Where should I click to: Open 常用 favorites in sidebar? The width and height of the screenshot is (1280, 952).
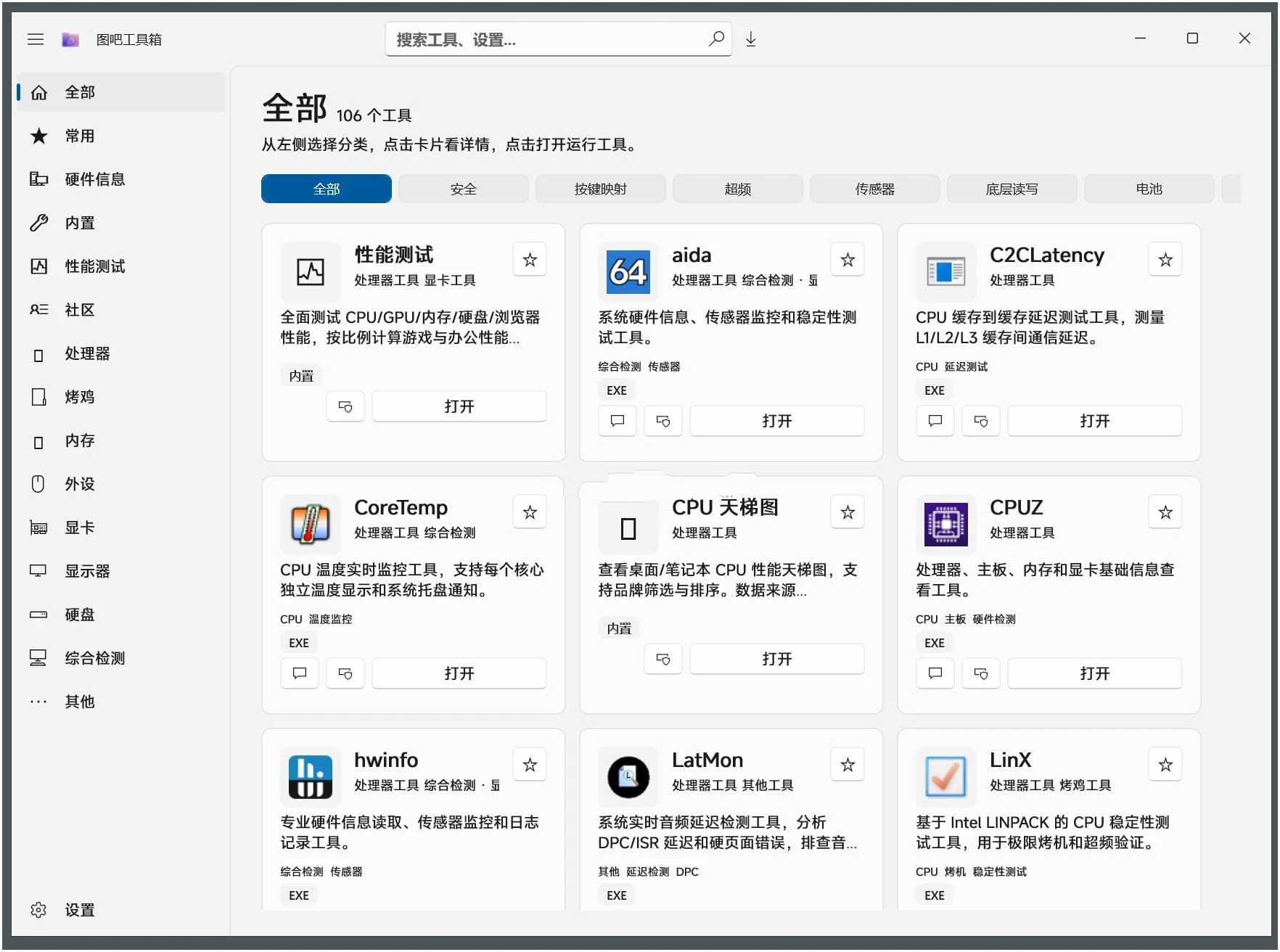click(121, 136)
